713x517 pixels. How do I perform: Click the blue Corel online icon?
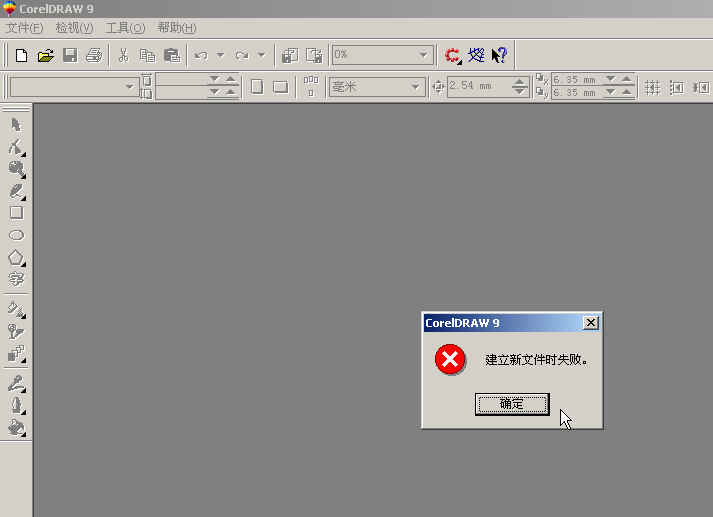(x=476, y=55)
